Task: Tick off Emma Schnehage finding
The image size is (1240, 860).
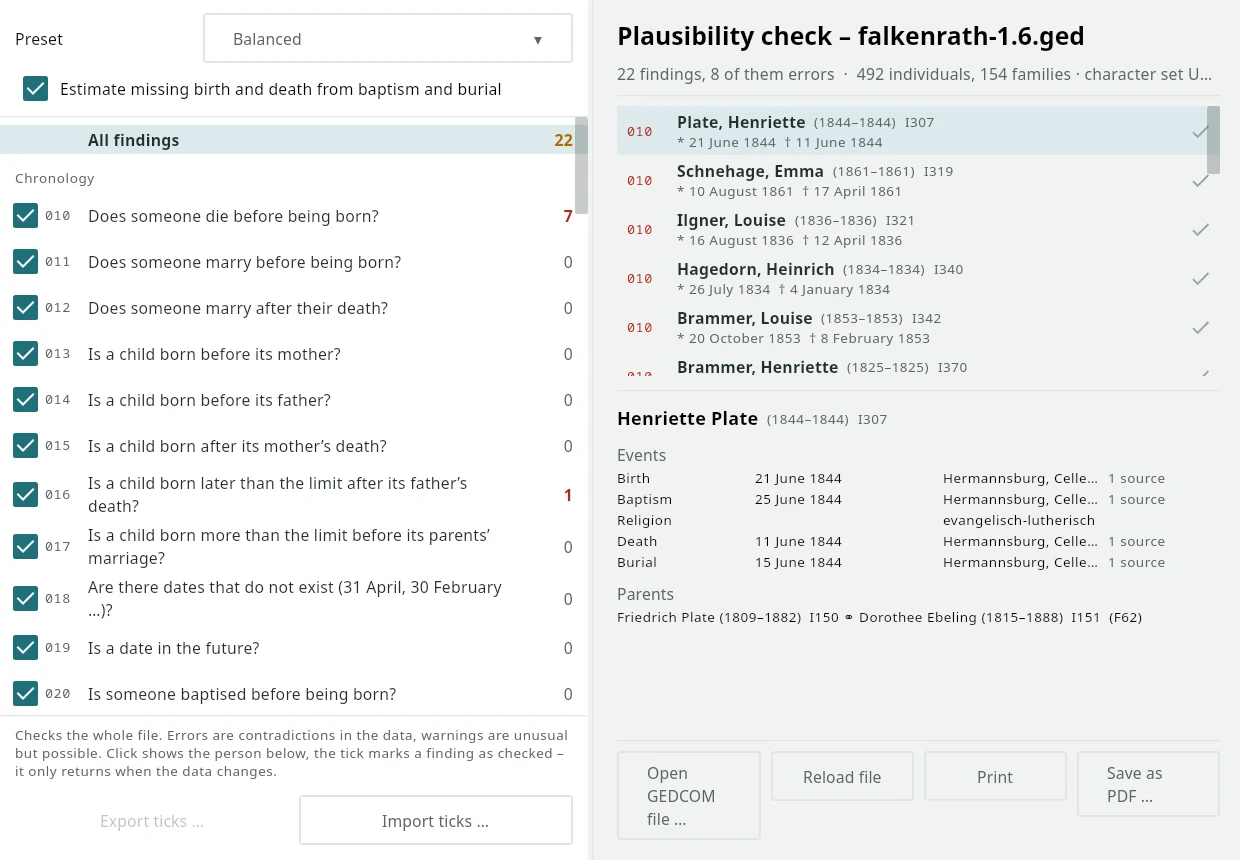Action: click(1200, 180)
